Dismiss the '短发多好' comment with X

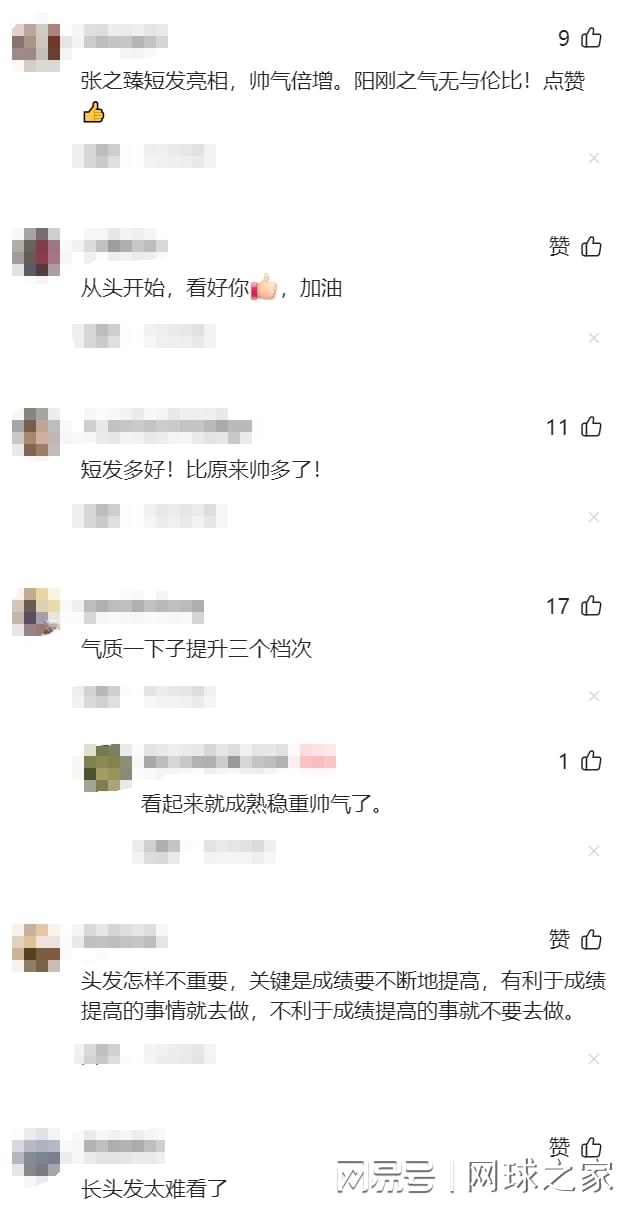[594, 517]
